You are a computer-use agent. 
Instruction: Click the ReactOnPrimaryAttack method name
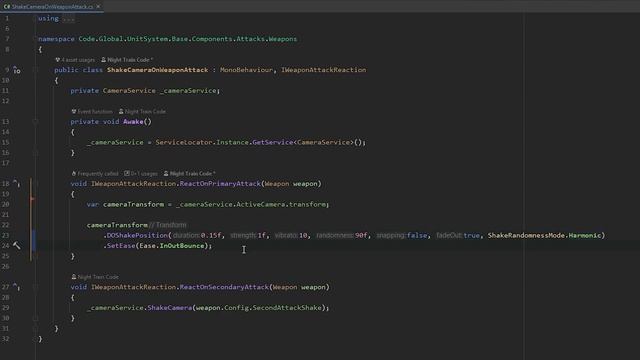(x=220, y=184)
